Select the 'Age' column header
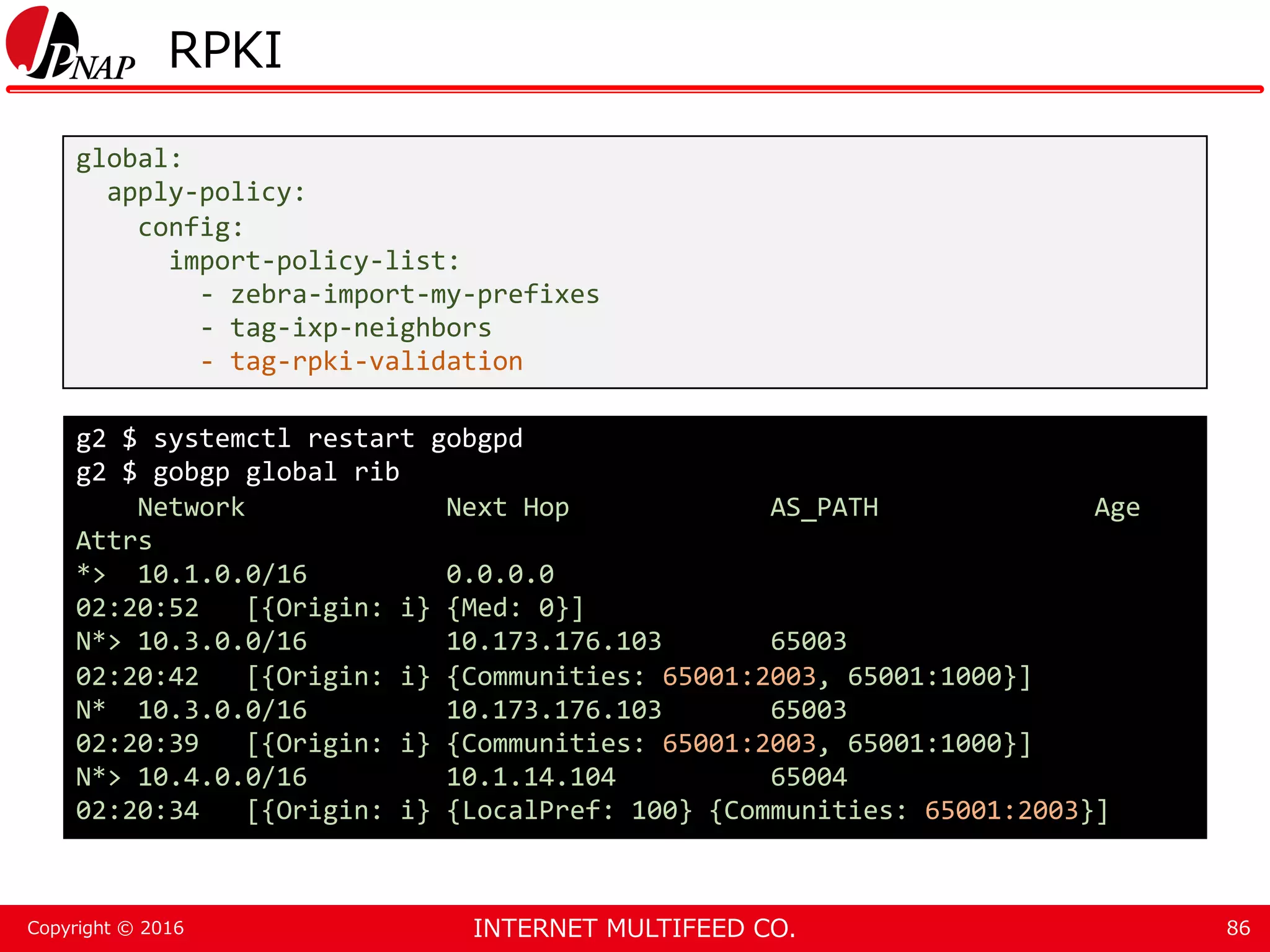The image size is (1270, 952). pos(1117,508)
